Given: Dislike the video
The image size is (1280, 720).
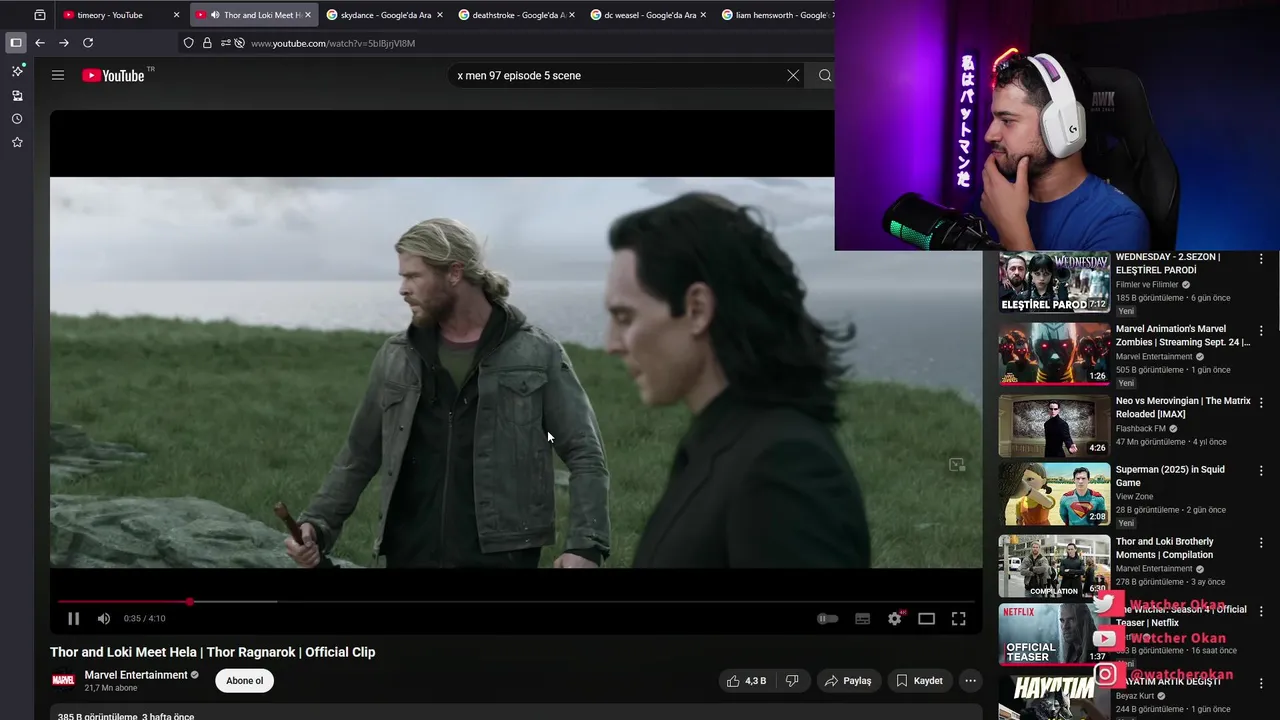Looking at the screenshot, I should coord(792,681).
